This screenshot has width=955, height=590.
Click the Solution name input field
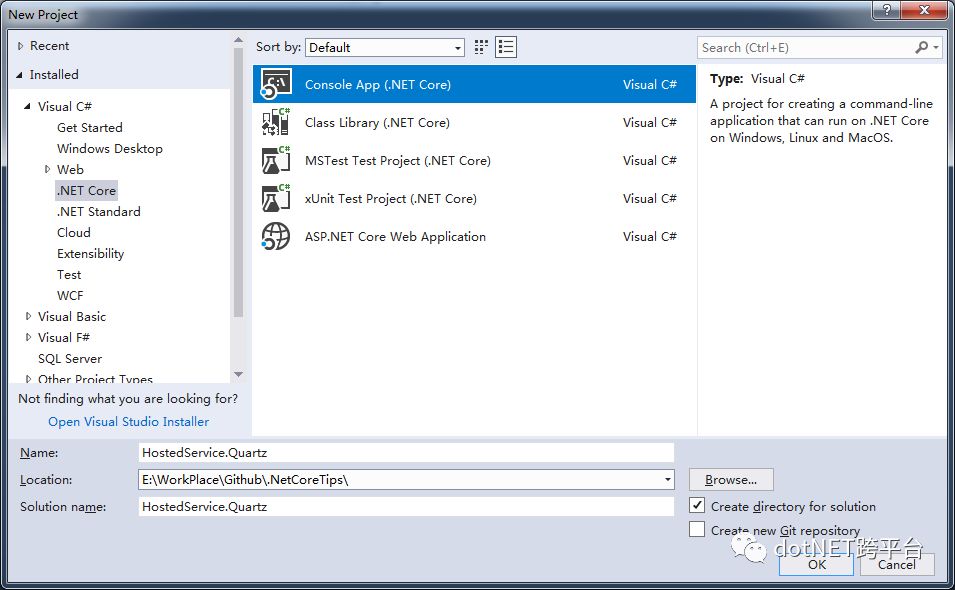(406, 507)
